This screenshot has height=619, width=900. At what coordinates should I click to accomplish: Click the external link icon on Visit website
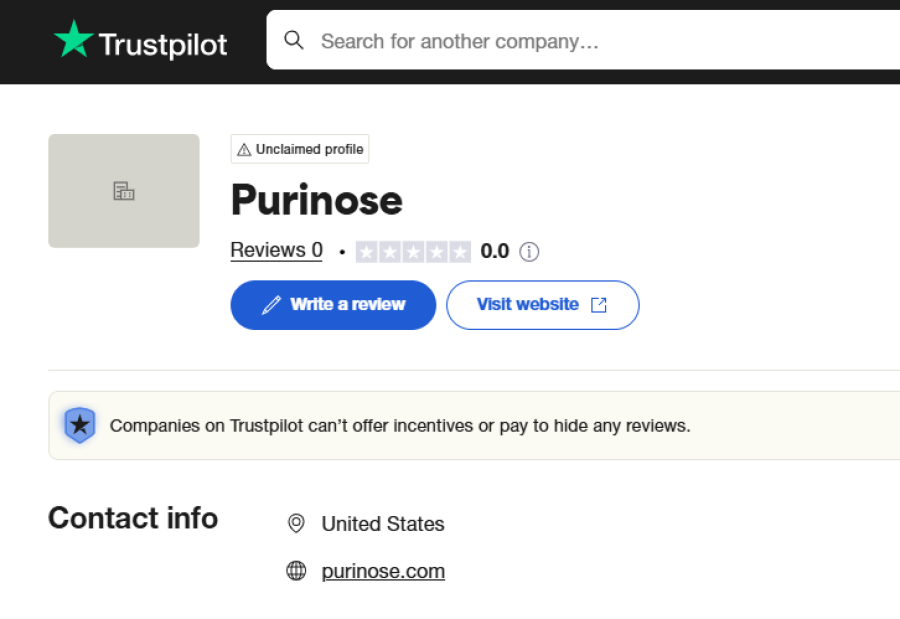pyautogui.click(x=599, y=305)
